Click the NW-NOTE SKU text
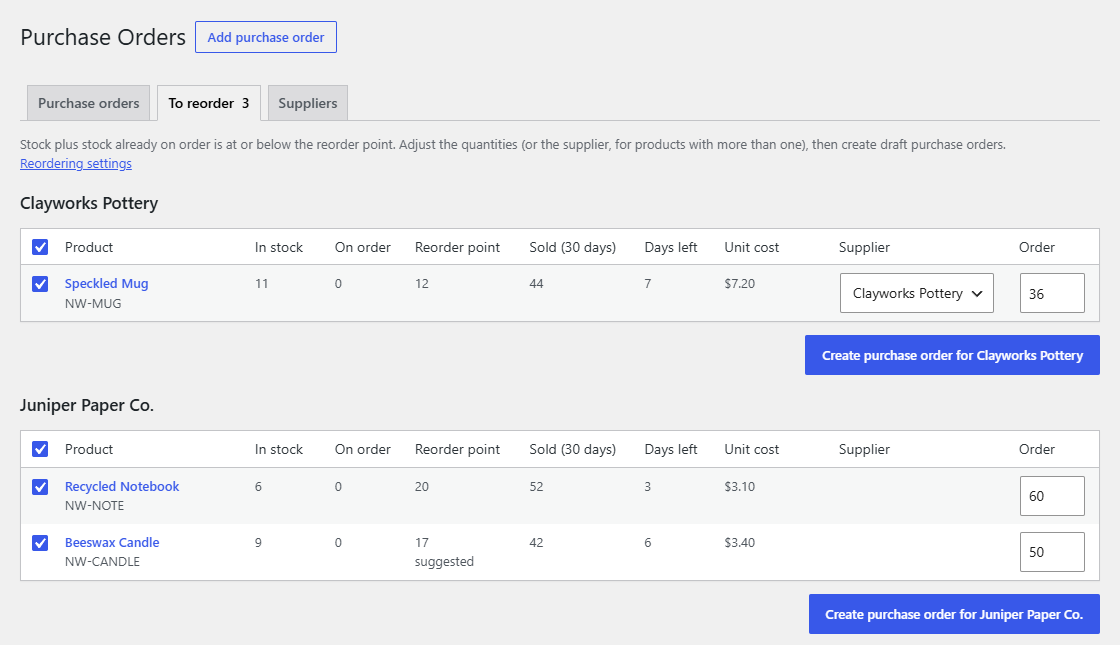 (x=94, y=506)
